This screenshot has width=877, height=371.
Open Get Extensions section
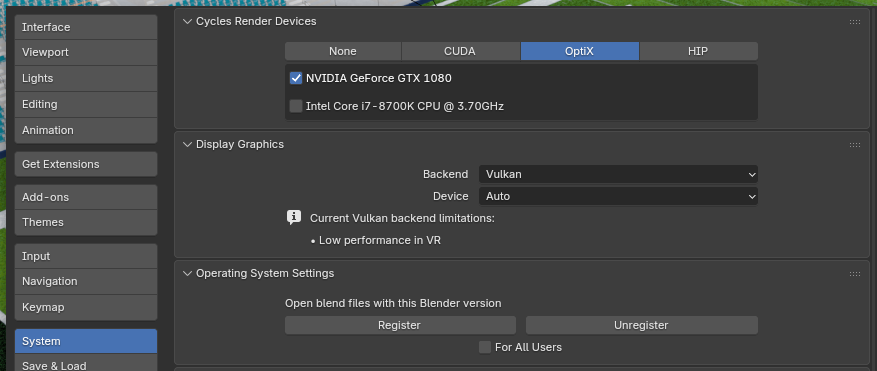click(86, 164)
